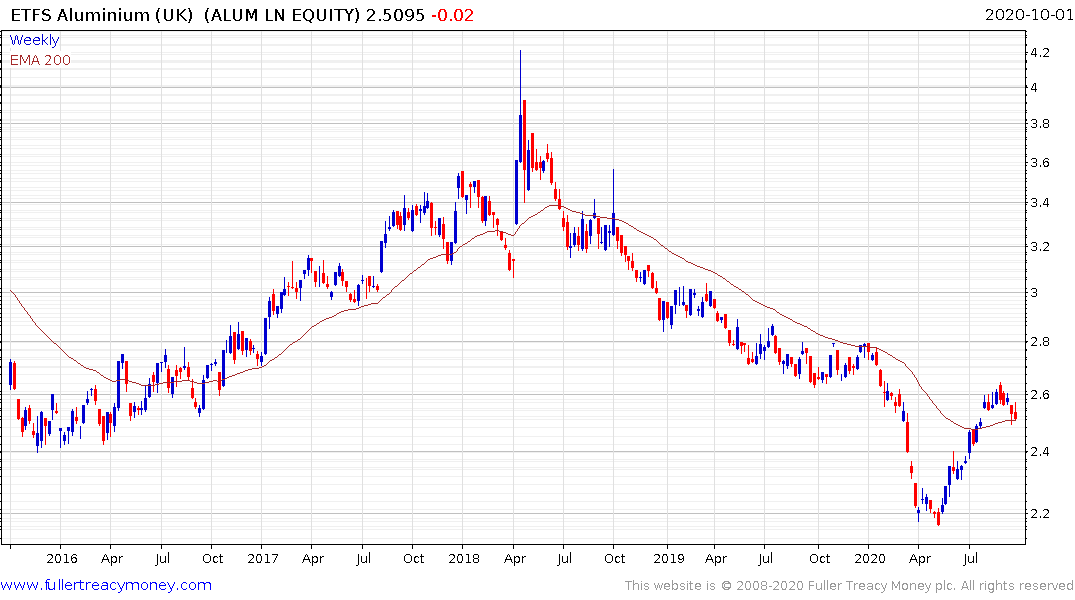Click the 2018 year label on time axis

(x=464, y=558)
